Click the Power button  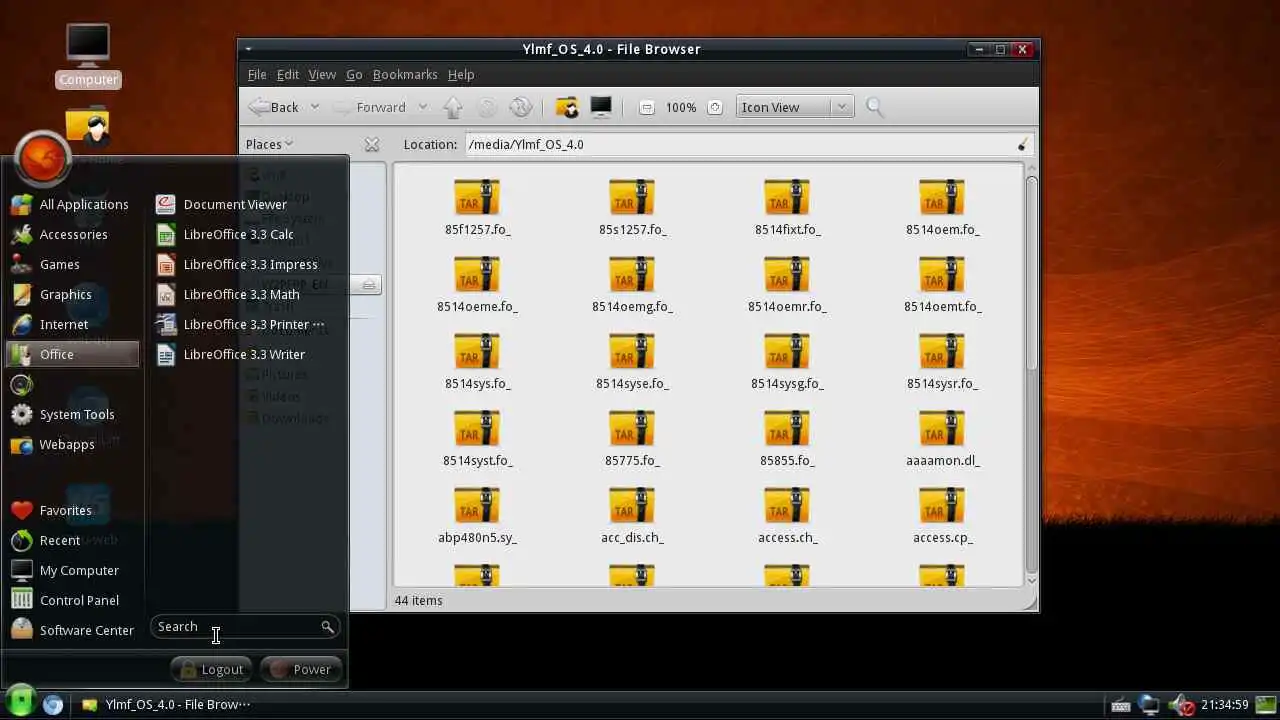coord(301,669)
